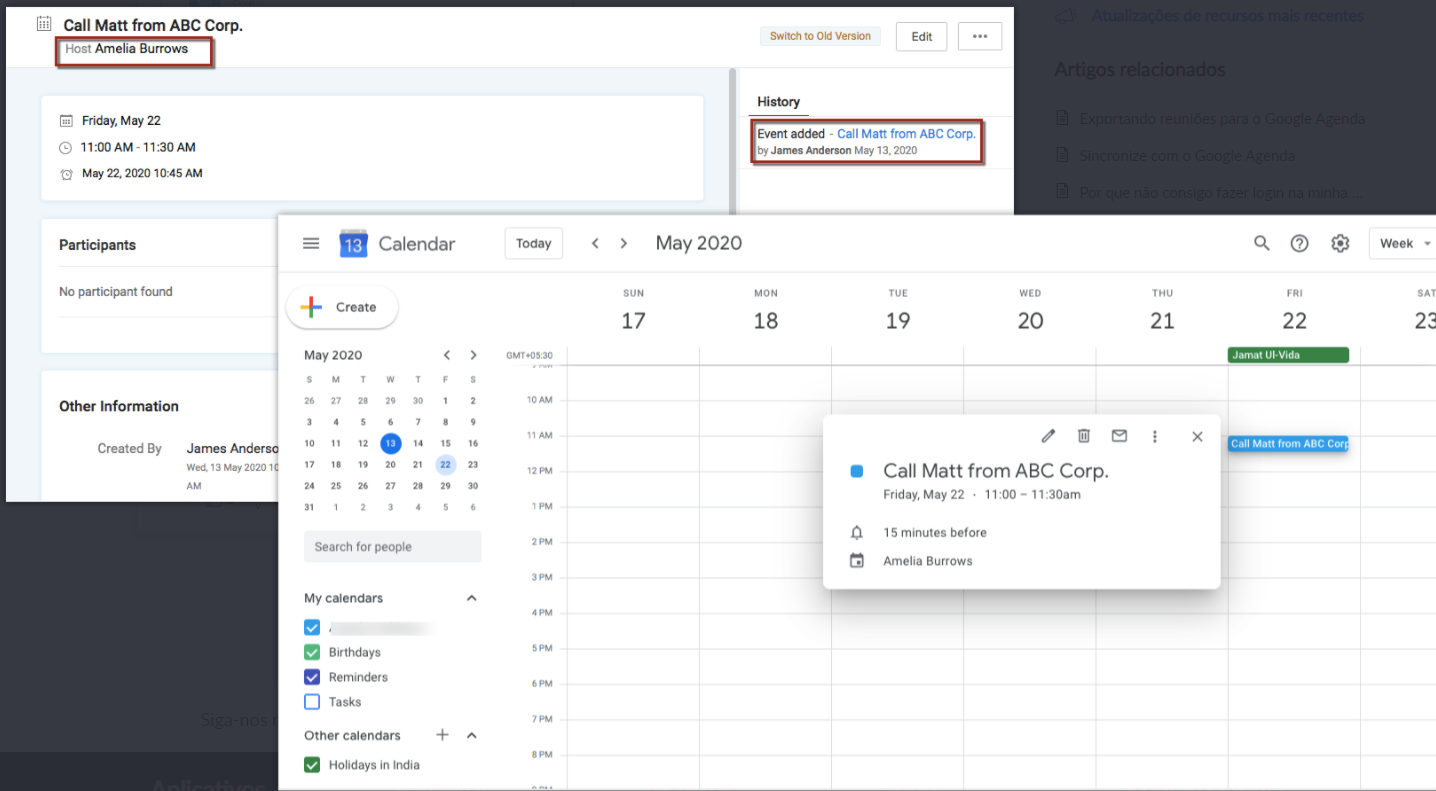Select day 22 in mini calendar
The width and height of the screenshot is (1436, 791).
(446, 464)
